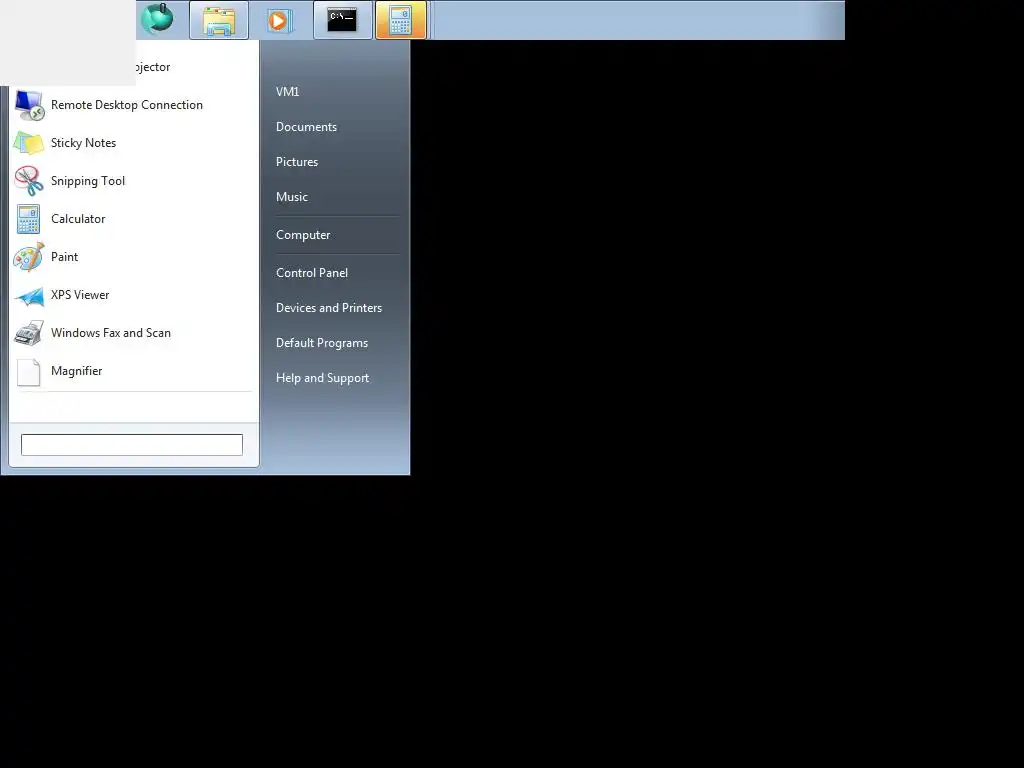Launch Windows Fax and Scan icon

(29, 333)
